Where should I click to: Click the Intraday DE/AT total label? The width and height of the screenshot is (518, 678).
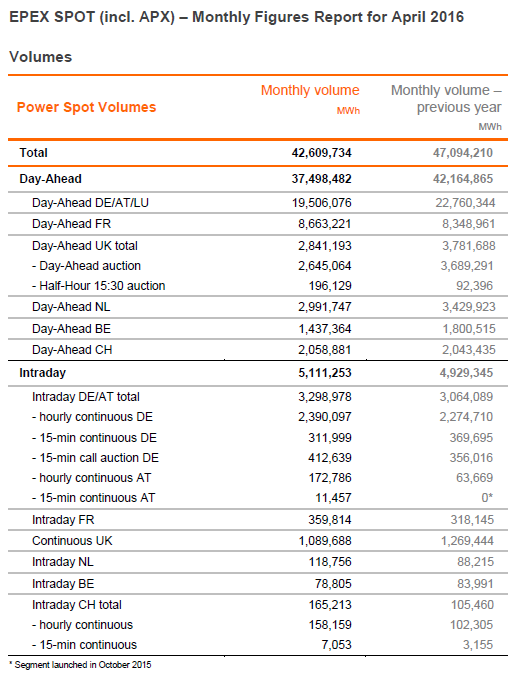(x=86, y=397)
